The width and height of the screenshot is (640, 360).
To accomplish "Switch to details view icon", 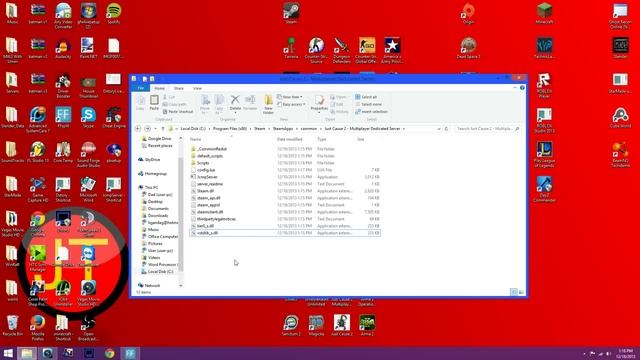I will 514,292.
